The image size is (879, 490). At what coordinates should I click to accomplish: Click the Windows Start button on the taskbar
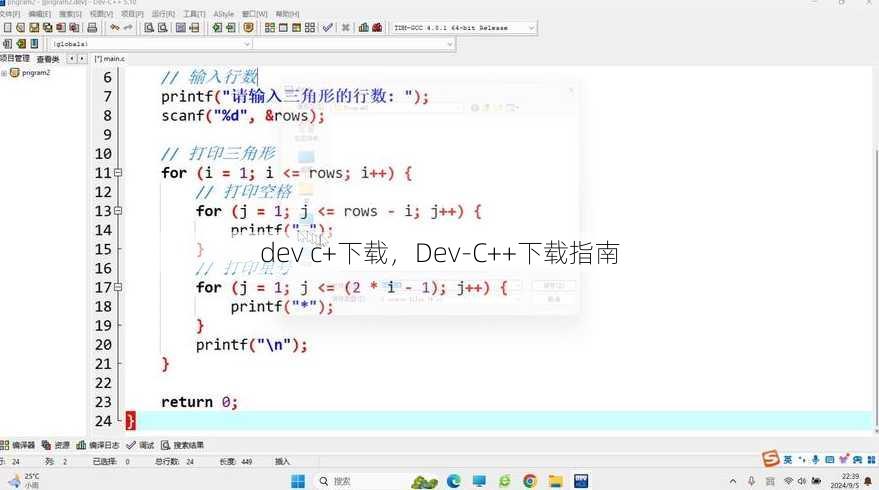[298, 481]
